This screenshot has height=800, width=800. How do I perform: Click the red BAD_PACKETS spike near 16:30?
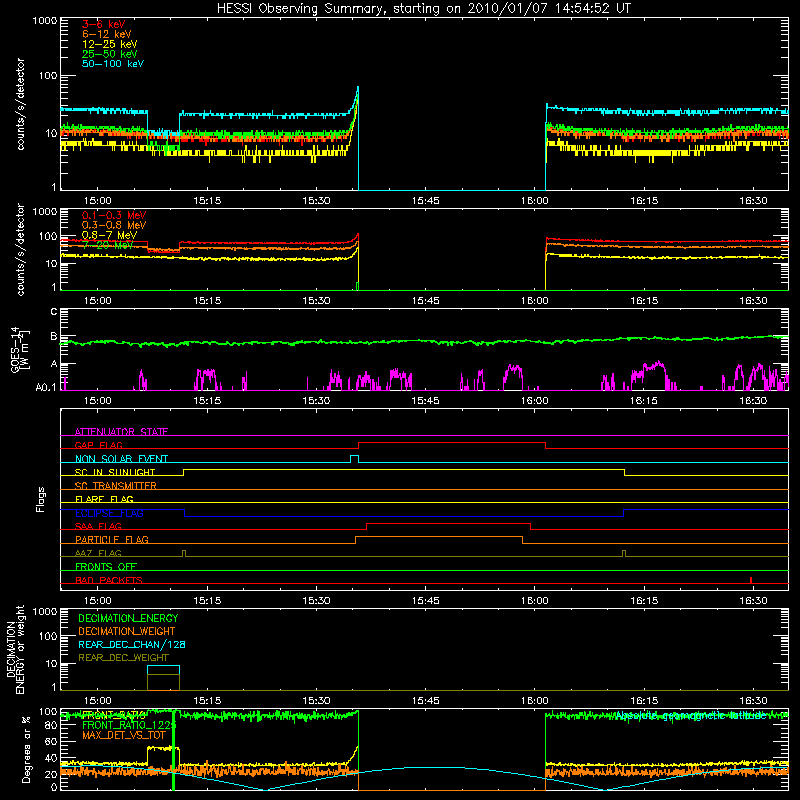pos(751,580)
